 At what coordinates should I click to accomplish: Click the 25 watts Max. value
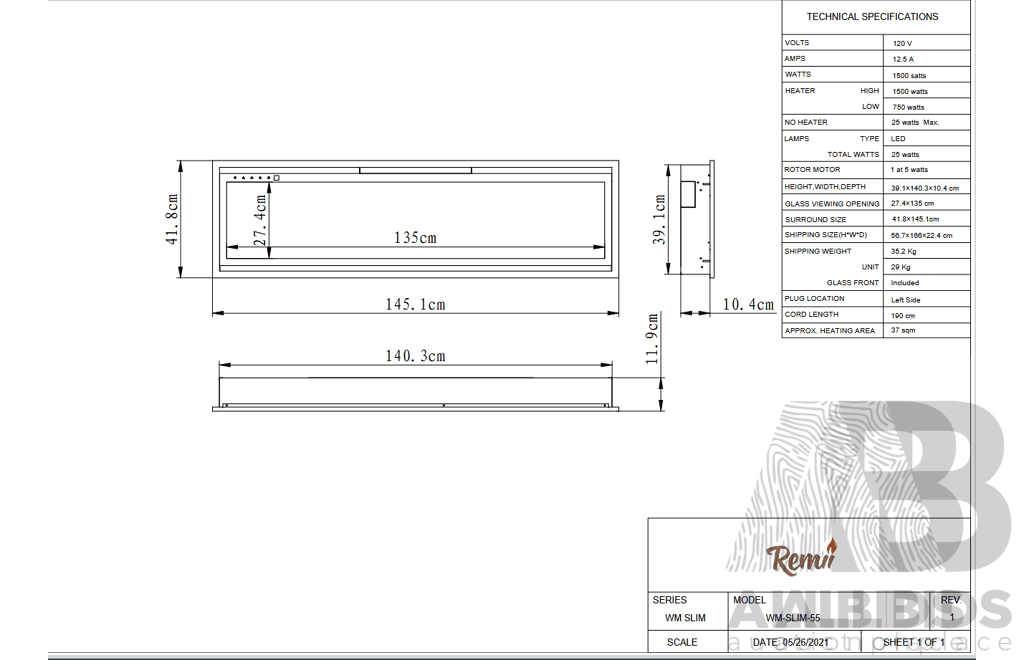pyautogui.click(x=915, y=122)
